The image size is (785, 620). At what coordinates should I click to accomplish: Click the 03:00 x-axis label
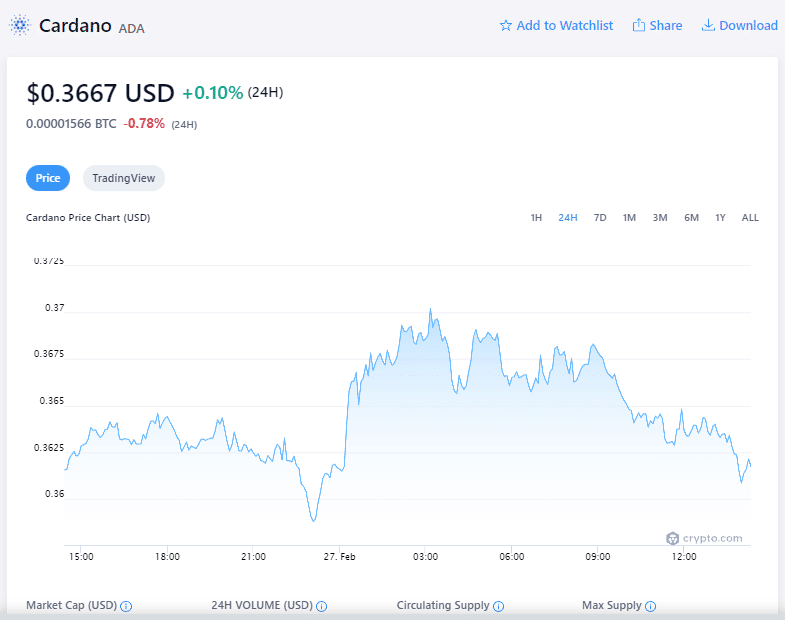(x=426, y=556)
